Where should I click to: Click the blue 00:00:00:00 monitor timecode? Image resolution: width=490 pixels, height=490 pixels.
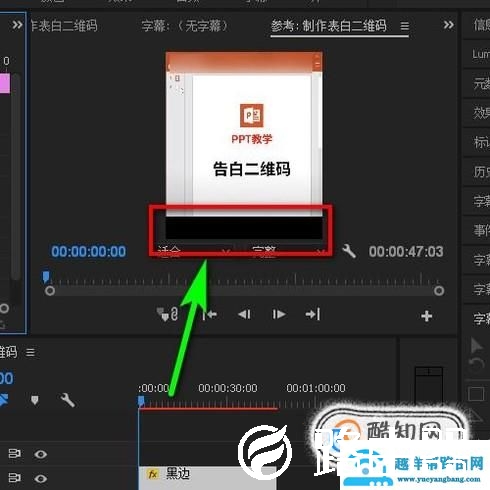pyautogui.click(x=89, y=251)
